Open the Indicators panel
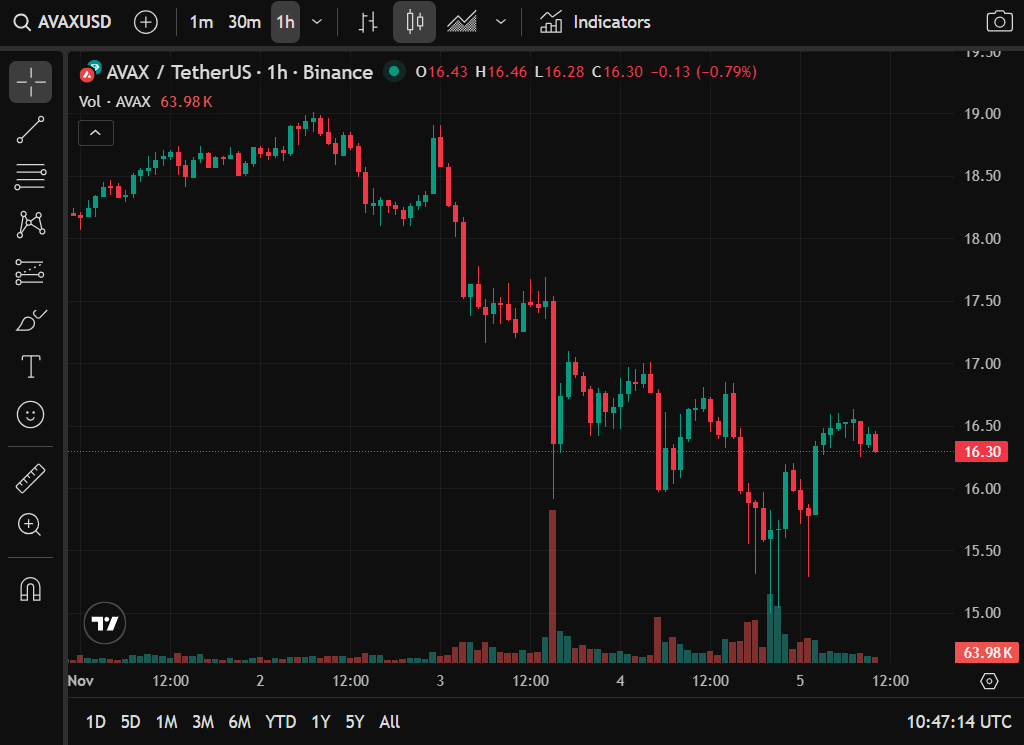This screenshot has height=745, width=1024. point(595,22)
